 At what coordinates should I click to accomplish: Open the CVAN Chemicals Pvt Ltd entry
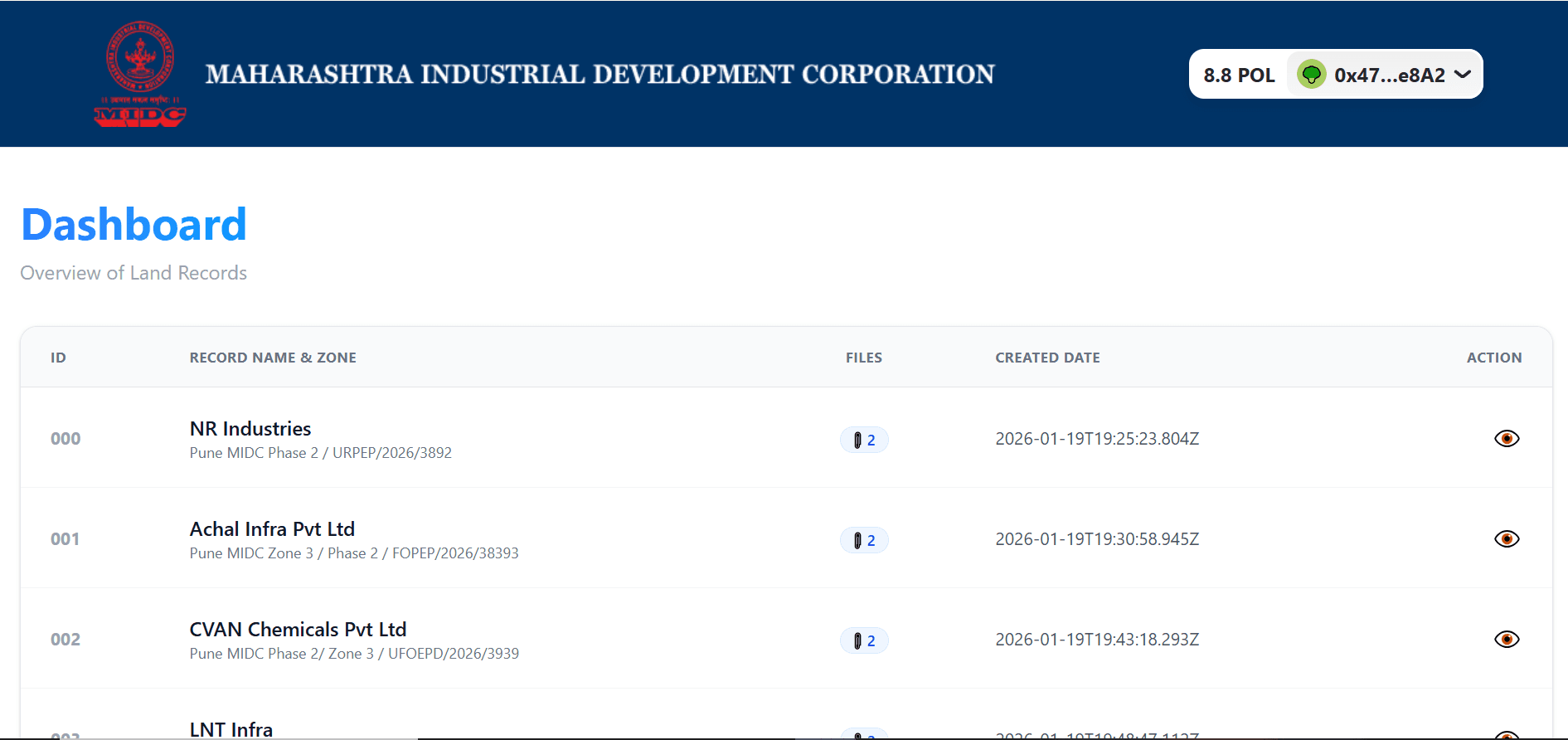tap(298, 630)
